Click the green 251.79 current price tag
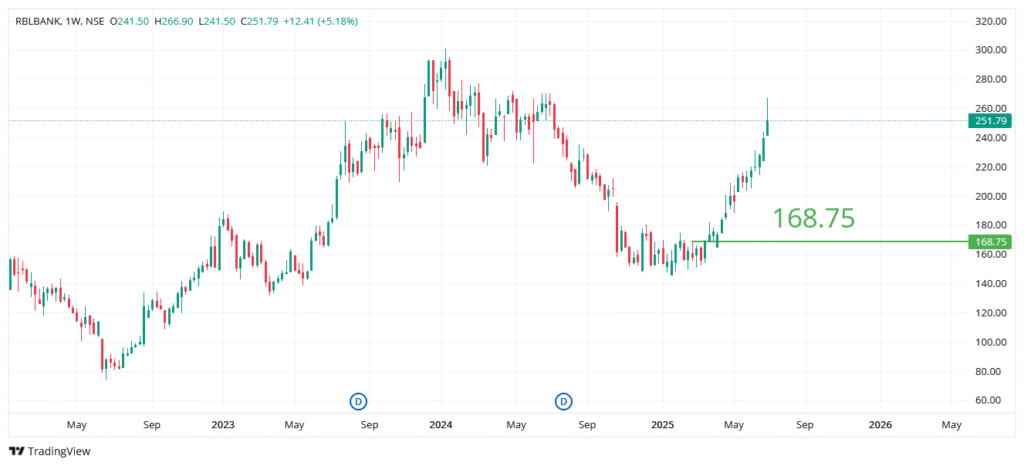 [x=991, y=121]
